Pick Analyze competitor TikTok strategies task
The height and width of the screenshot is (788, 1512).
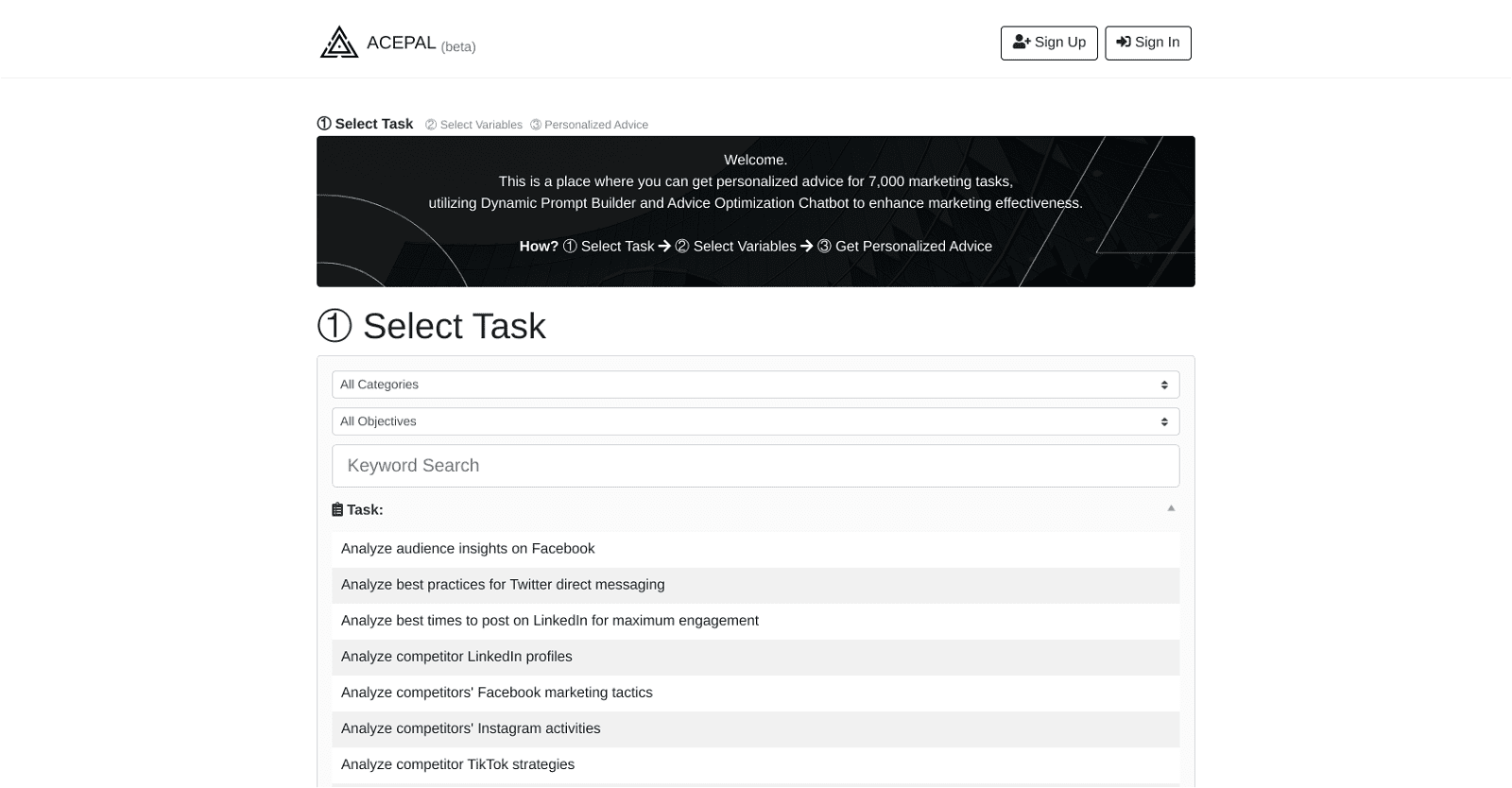click(x=457, y=764)
